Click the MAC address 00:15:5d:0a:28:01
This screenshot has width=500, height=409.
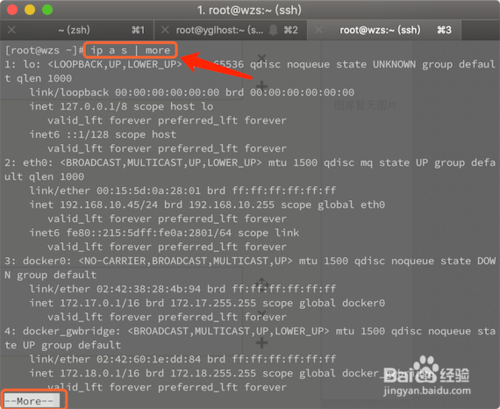point(148,191)
